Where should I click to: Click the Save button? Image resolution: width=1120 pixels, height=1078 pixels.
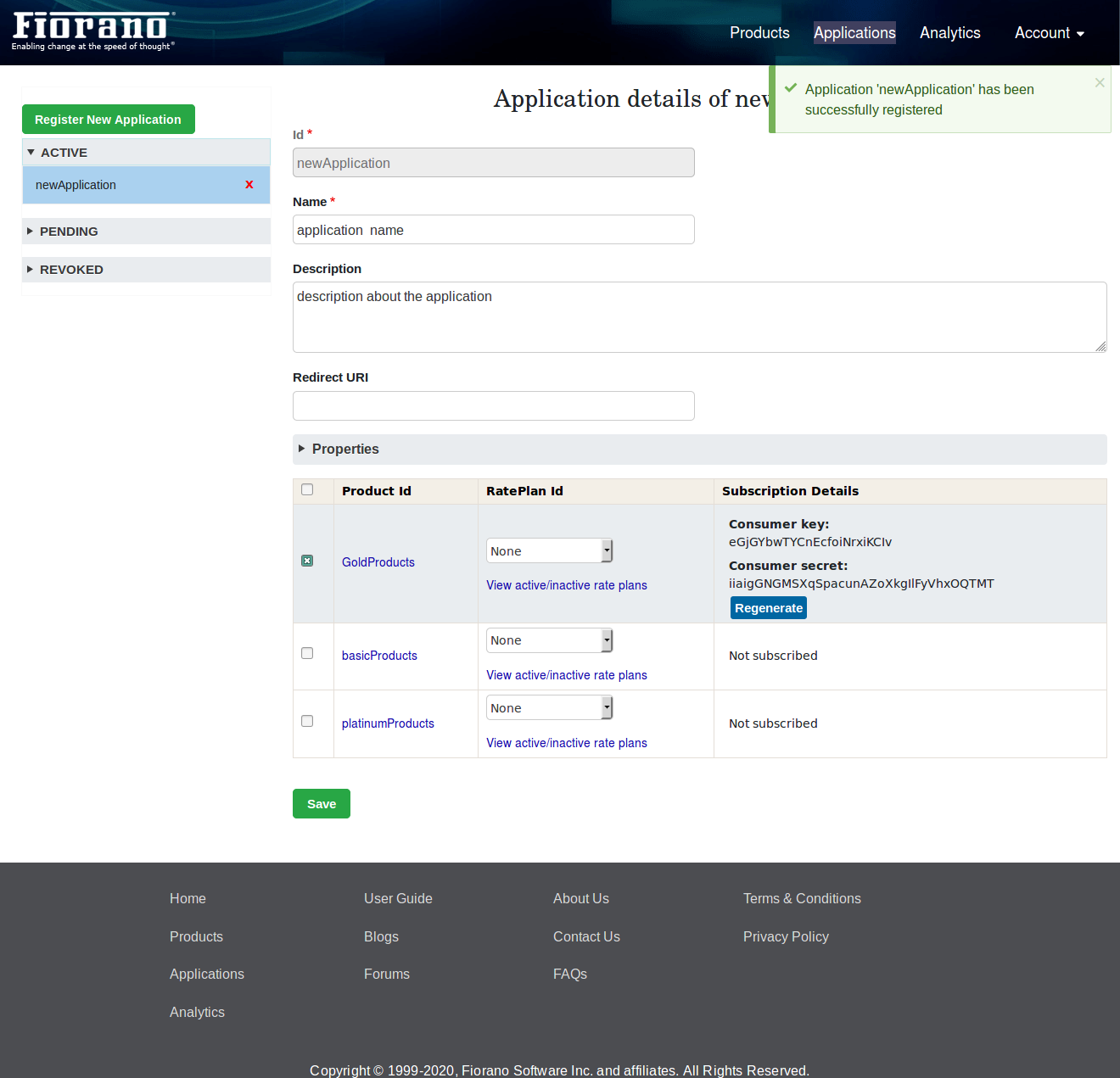[x=322, y=804]
